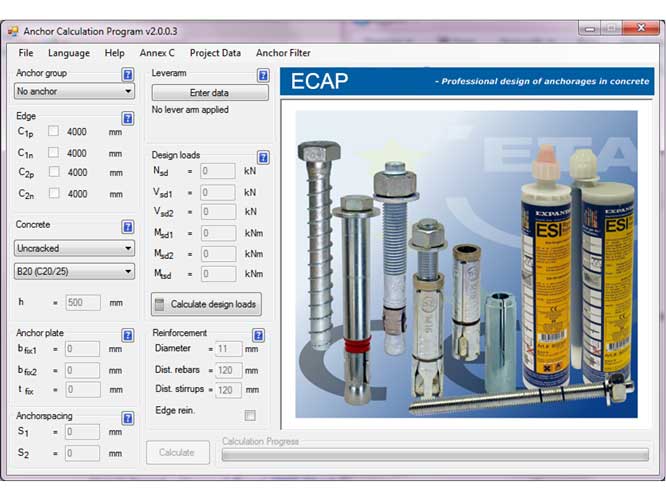Viewport: 666px width, 500px height.
Task: Click the help icon beside Anchor group
Action: [x=128, y=74]
